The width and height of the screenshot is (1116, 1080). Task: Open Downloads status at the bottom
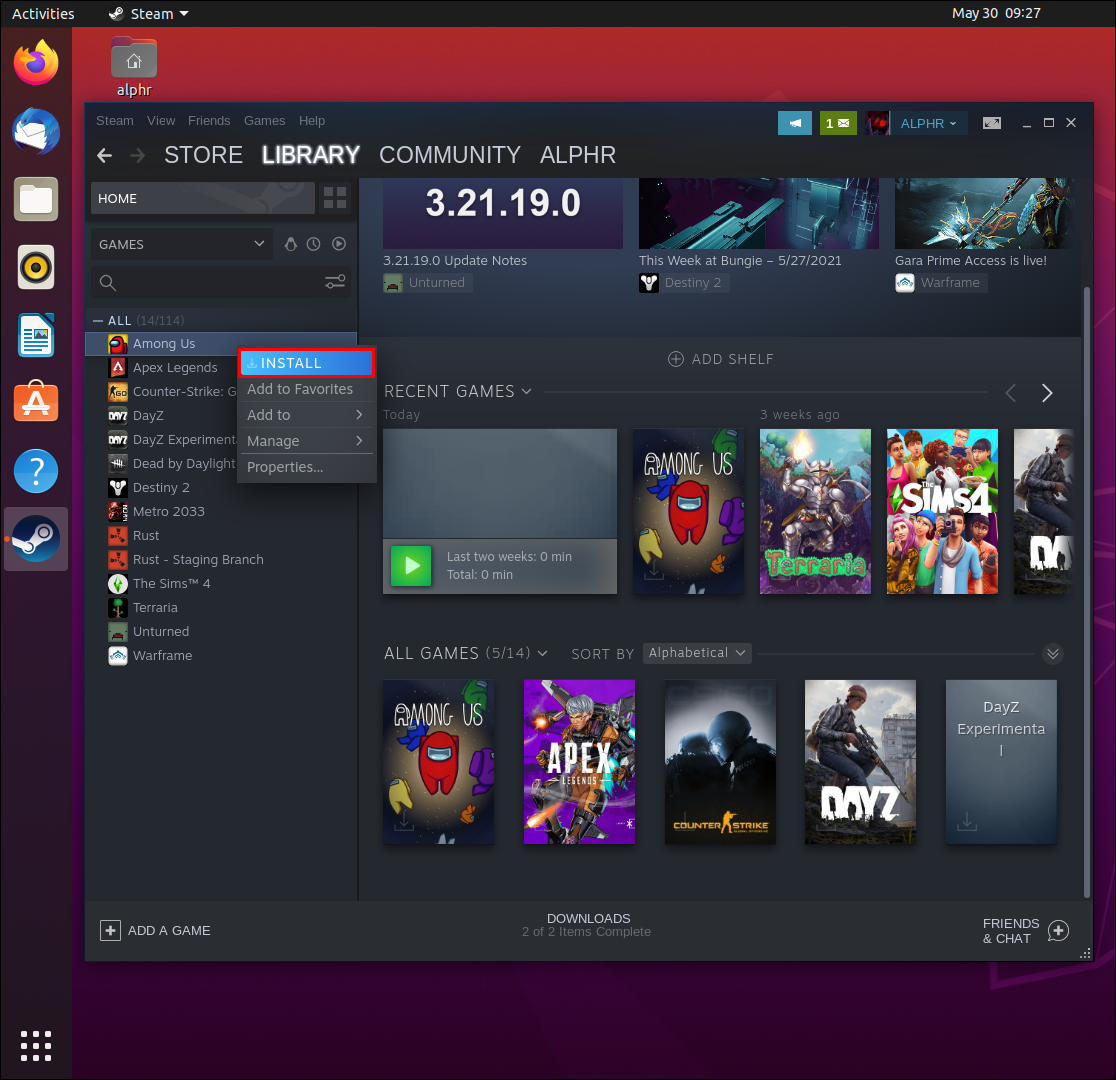pos(587,925)
